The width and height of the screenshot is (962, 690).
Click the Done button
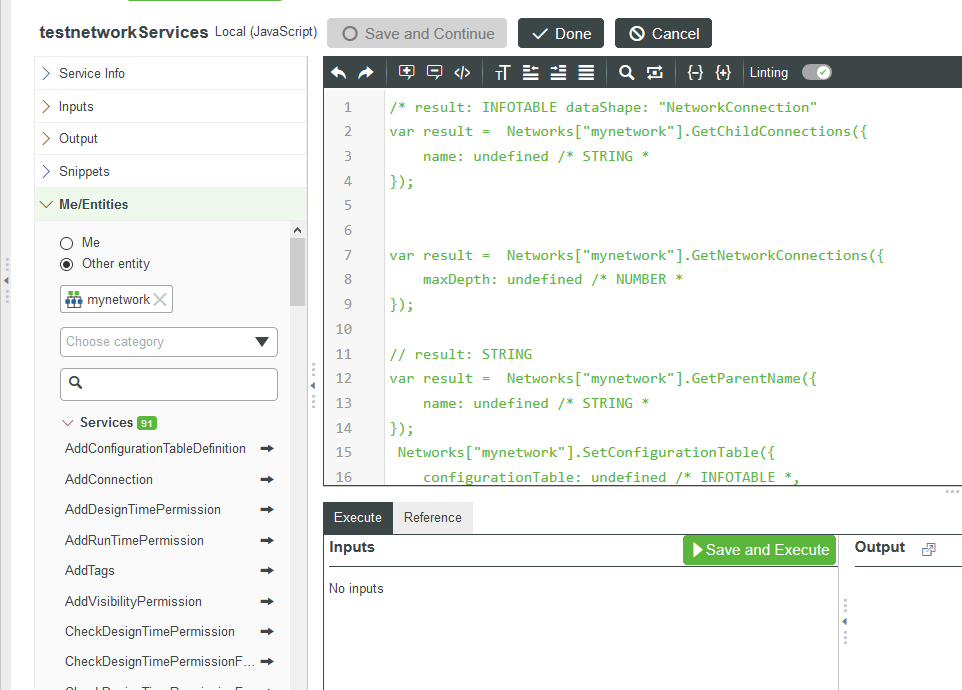click(561, 34)
